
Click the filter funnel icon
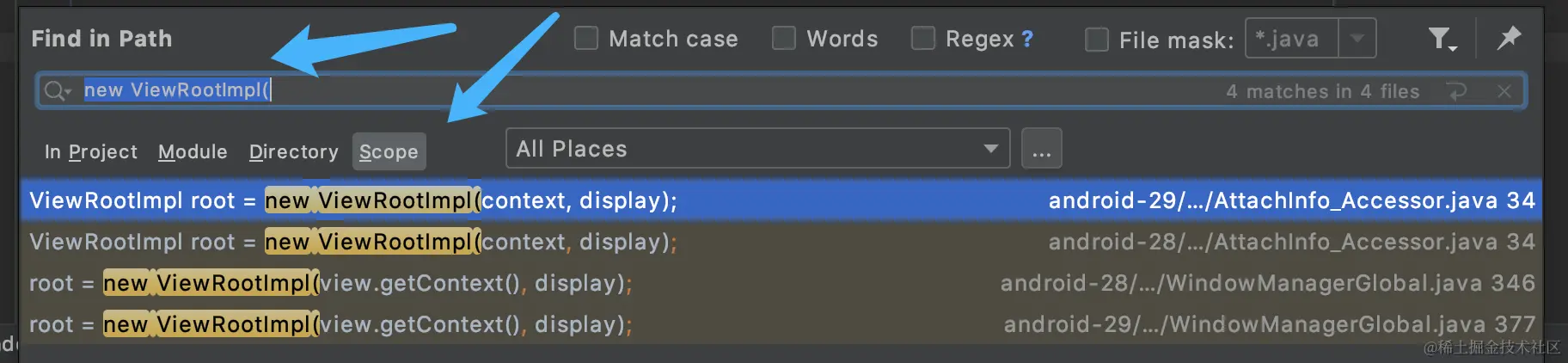click(x=1440, y=39)
